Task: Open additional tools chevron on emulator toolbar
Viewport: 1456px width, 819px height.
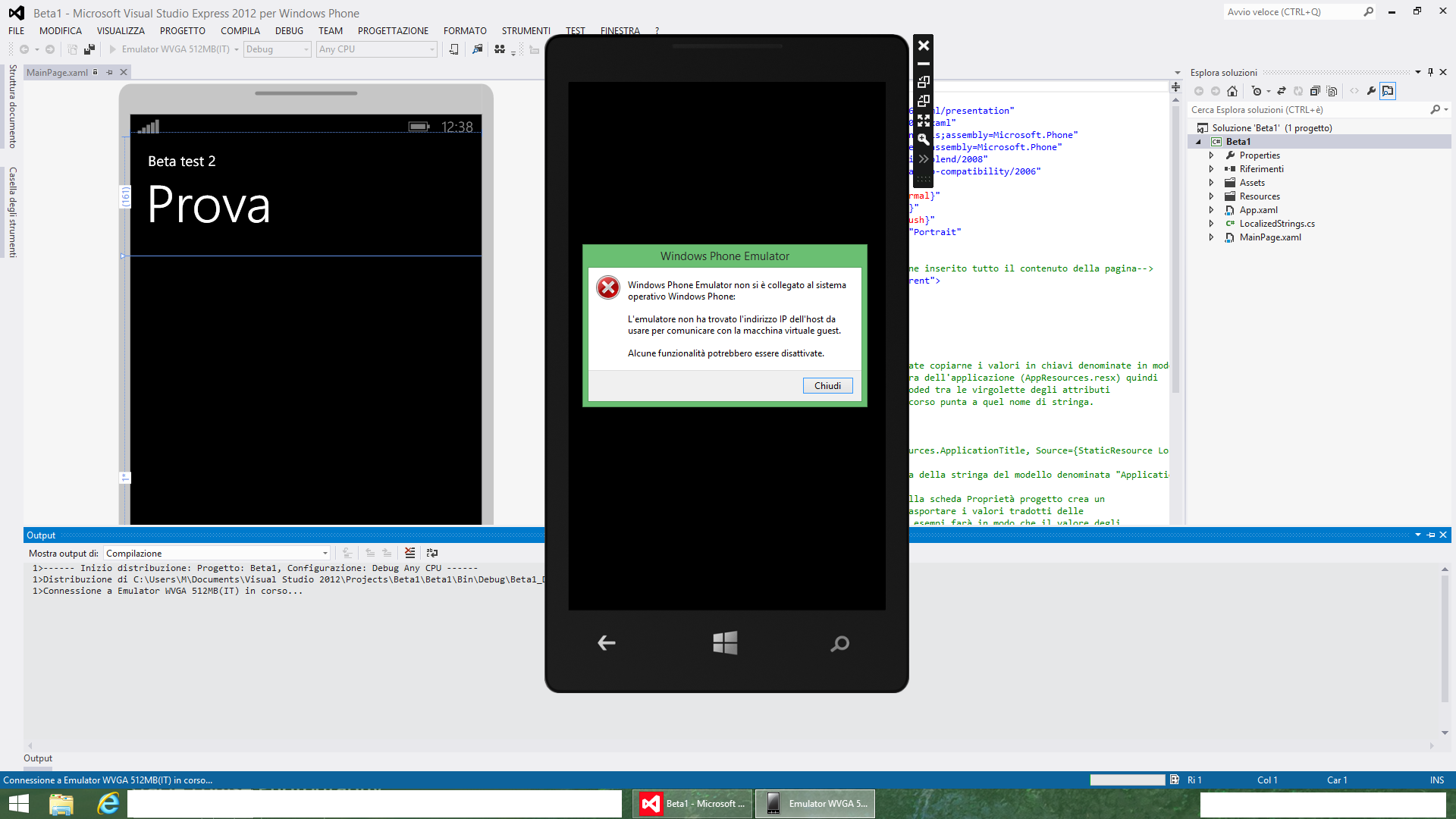Action: coord(923,158)
